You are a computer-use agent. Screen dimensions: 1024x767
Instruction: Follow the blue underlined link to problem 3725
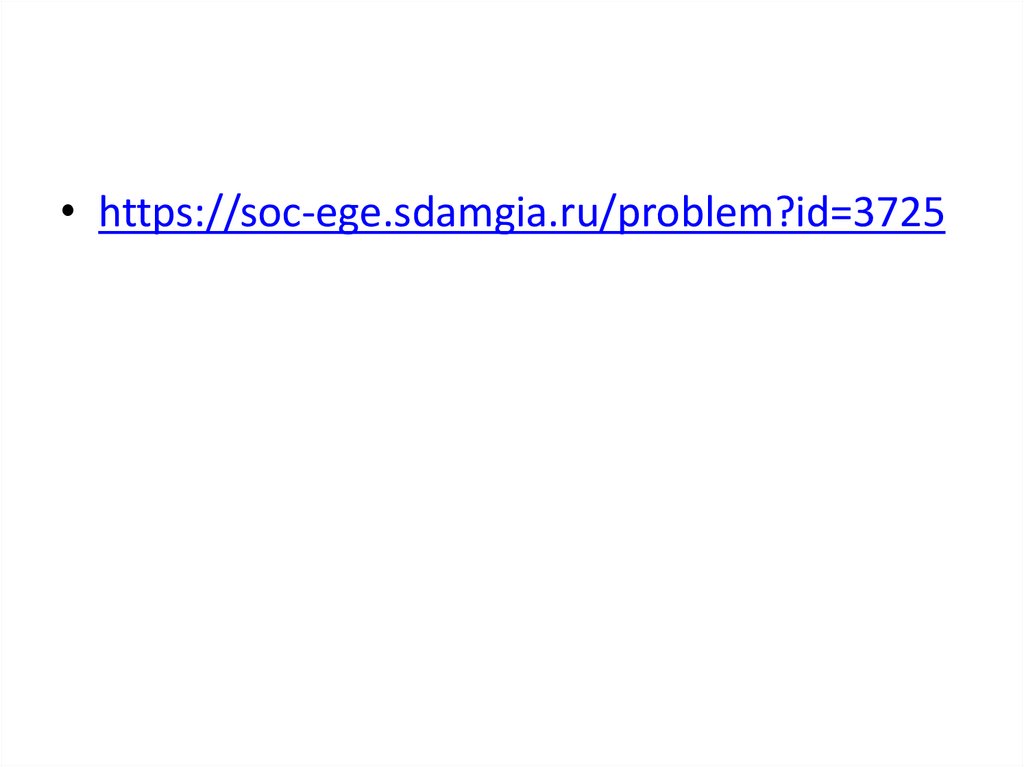pyautogui.click(x=521, y=213)
